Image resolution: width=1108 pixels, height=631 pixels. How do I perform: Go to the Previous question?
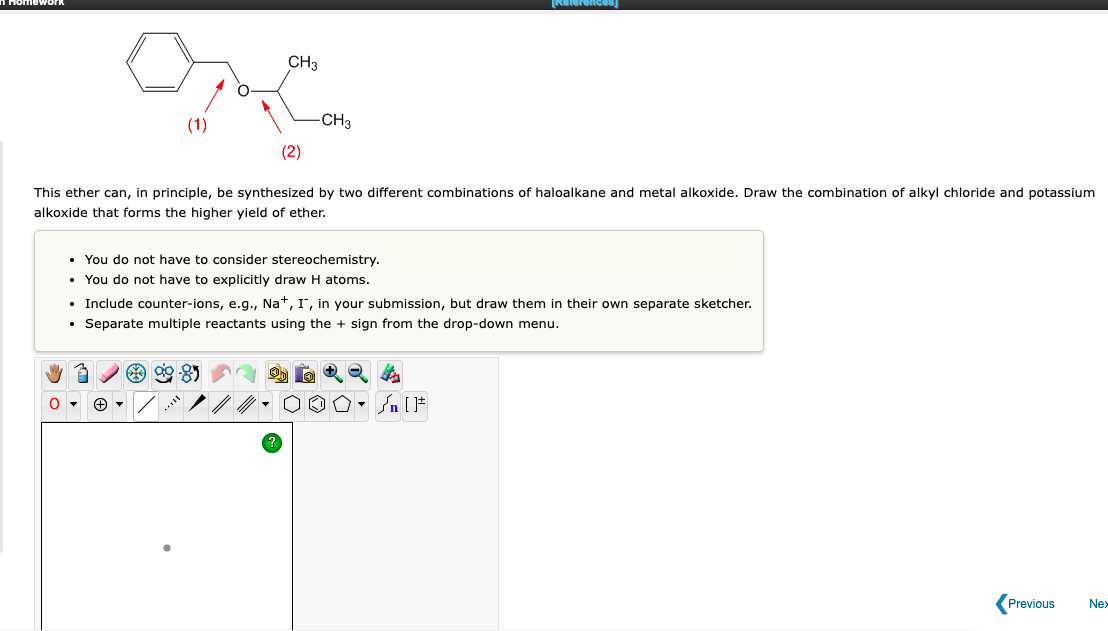(x=1025, y=604)
